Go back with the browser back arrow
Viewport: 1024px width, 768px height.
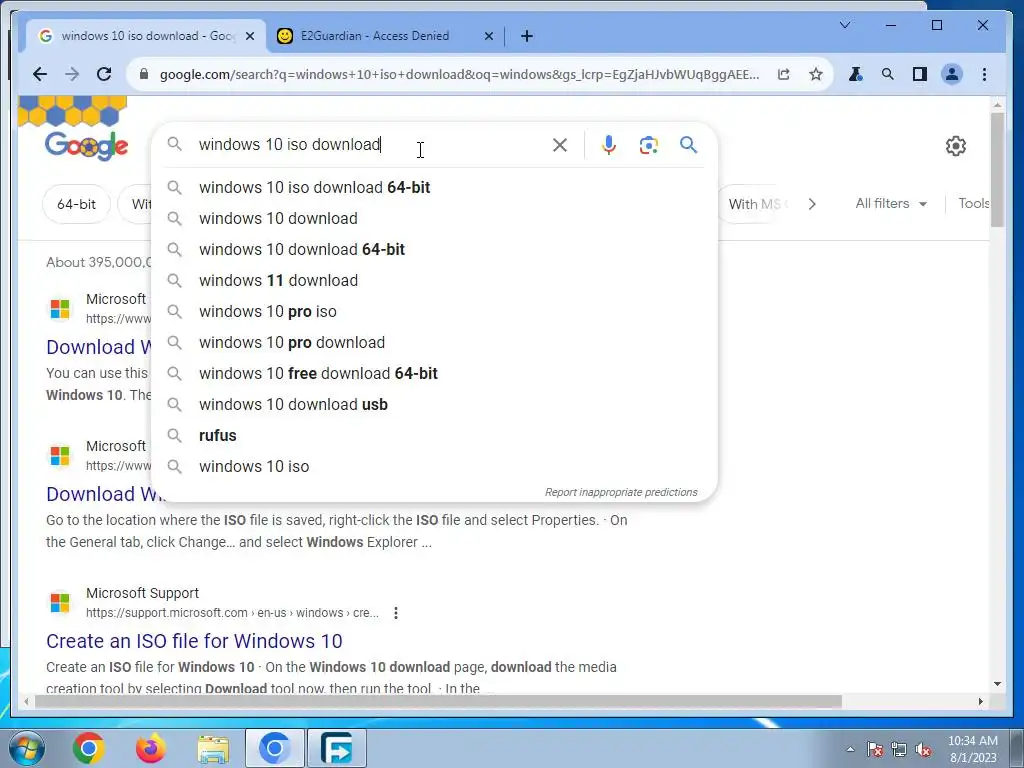[x=40, y=74]
